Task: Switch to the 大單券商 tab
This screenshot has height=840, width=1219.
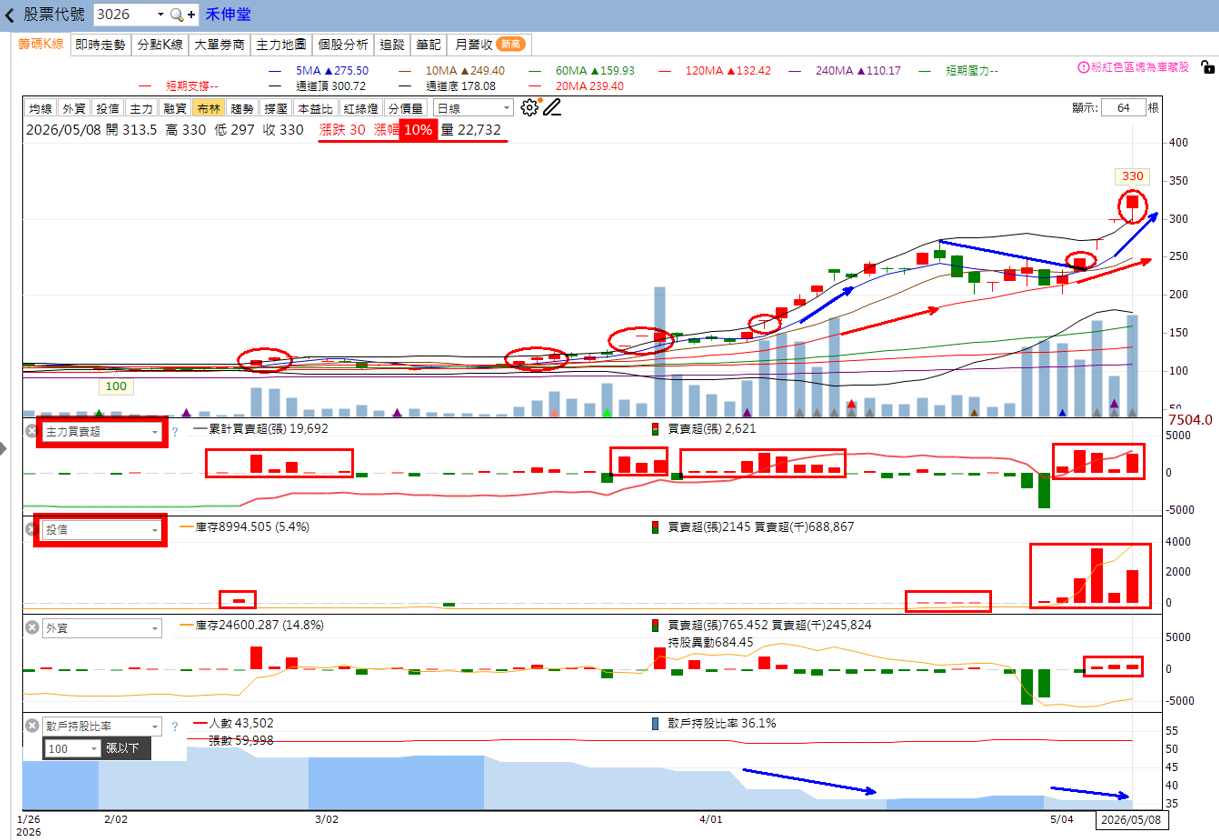Action: tap(220, 44)
